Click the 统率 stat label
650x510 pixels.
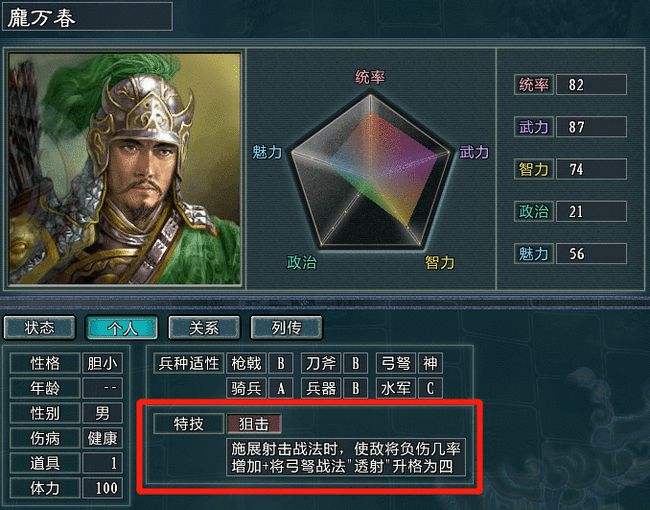click(x=534, y=85)
